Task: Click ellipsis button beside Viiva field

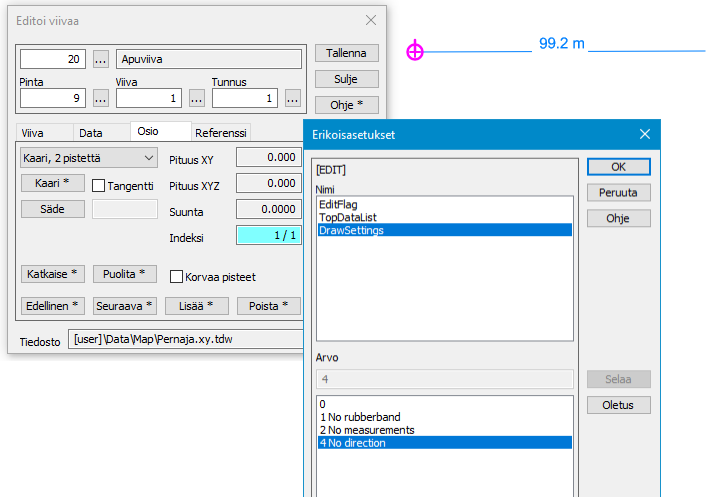Action: (197, 98)
